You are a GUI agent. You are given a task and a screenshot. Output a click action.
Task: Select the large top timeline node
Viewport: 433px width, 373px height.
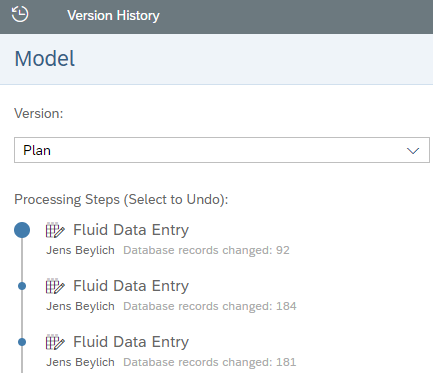pos(22,230)
